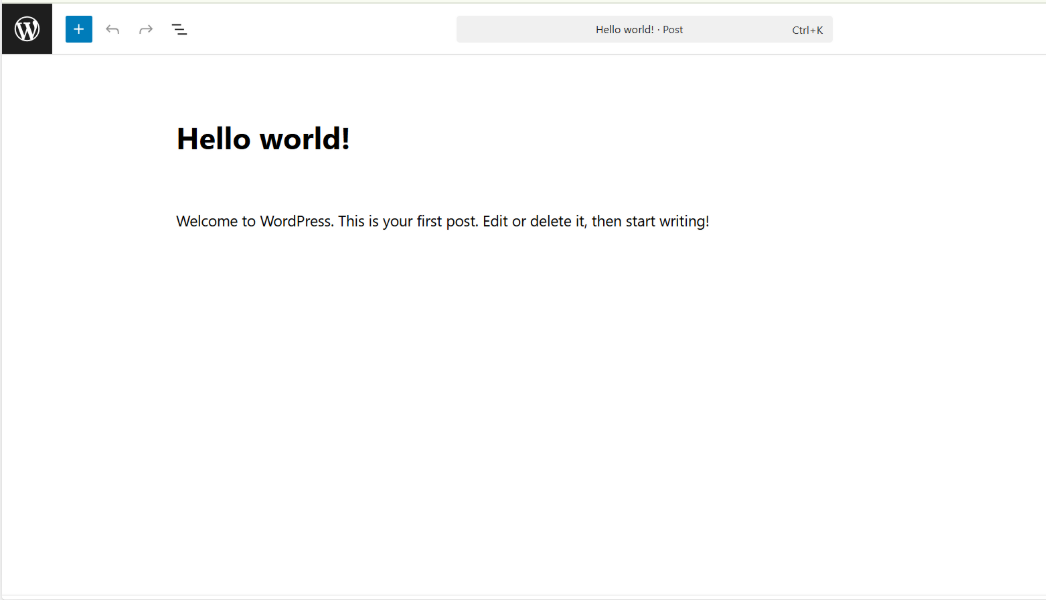The height and width of the screenshot is (600, 1046).
Task: Click the Ctrl+K shortcut hint
Action: (807, 30)
